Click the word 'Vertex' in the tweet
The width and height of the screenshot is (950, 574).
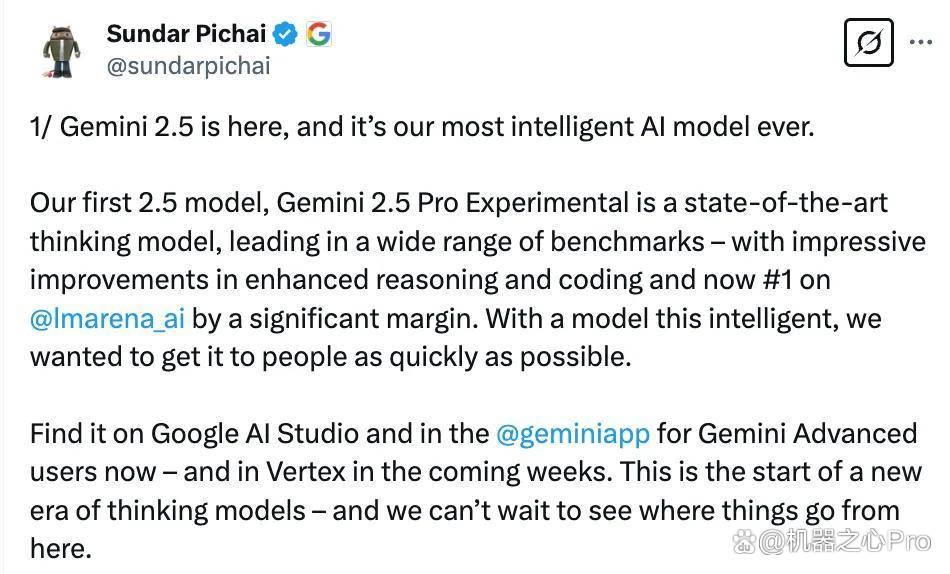point(306,472)
